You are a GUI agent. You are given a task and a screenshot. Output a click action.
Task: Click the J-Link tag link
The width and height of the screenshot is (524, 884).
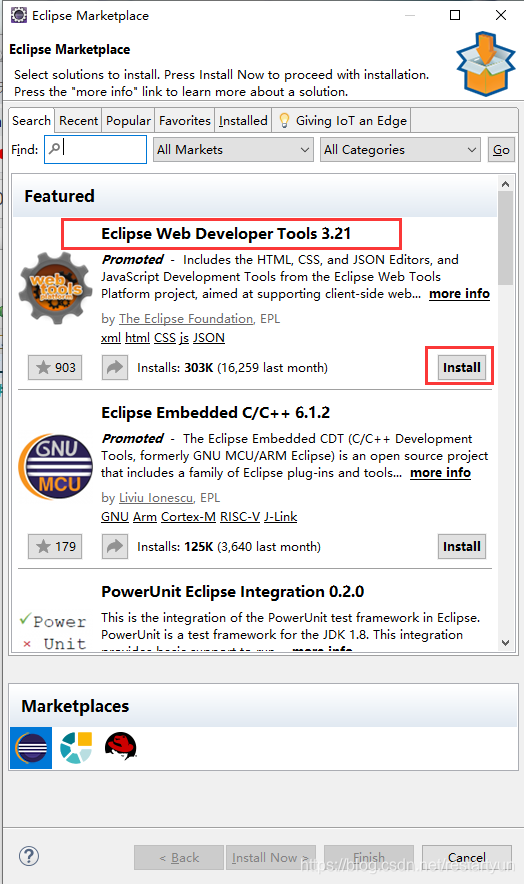(x=280, y=516)
